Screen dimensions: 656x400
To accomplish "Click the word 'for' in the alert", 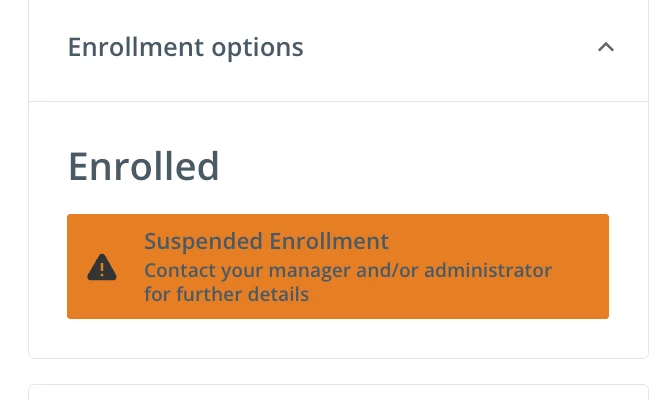I will pos(158,294).
